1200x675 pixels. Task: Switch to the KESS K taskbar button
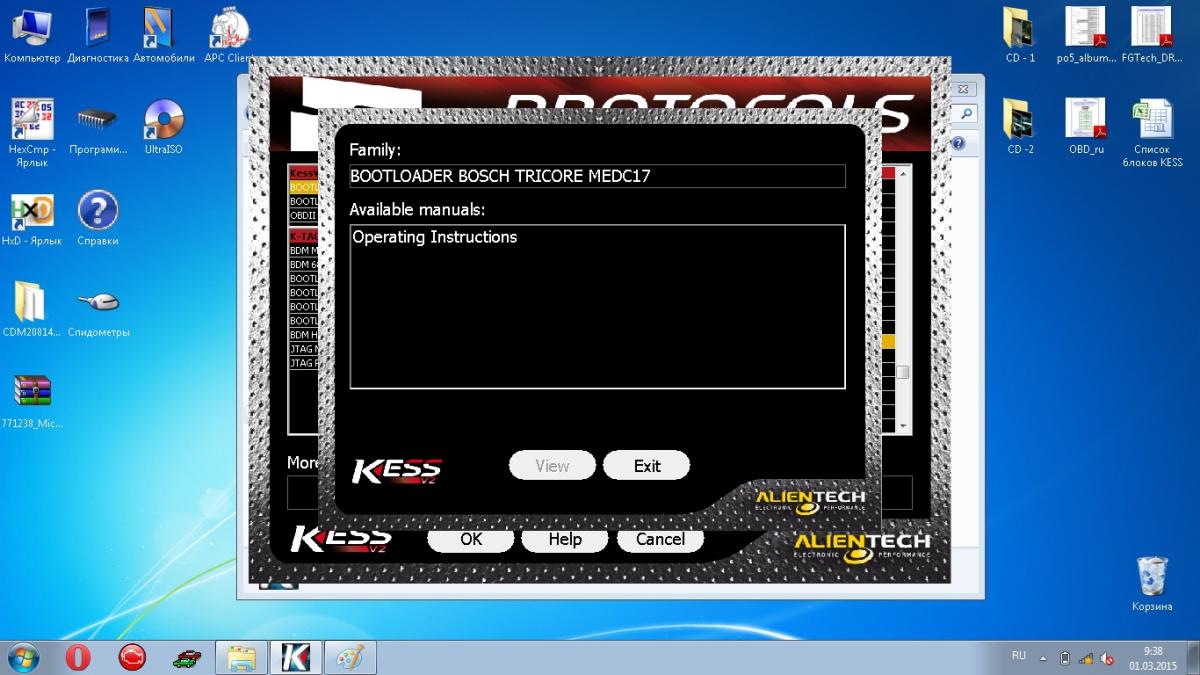pyautogui.click(x=296, y=657)
